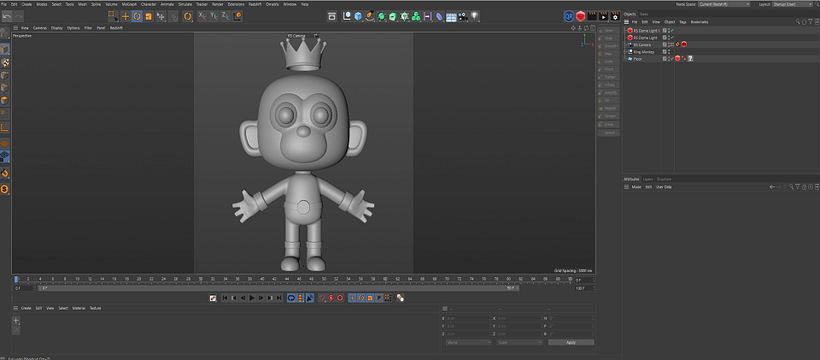Expand the King Monkey object tree
The image size is (820, 360).
(x=625, y=52)
